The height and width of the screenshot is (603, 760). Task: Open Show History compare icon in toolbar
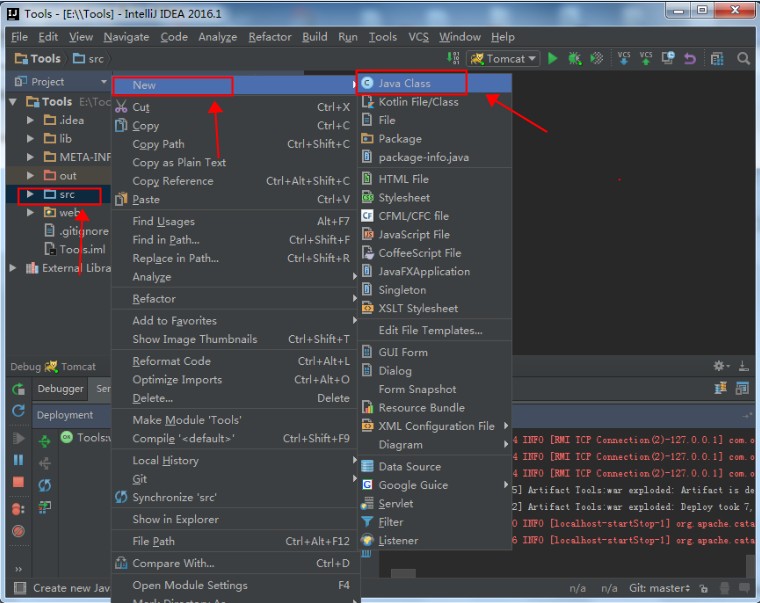pyautogui.click(x=668, y=58)
